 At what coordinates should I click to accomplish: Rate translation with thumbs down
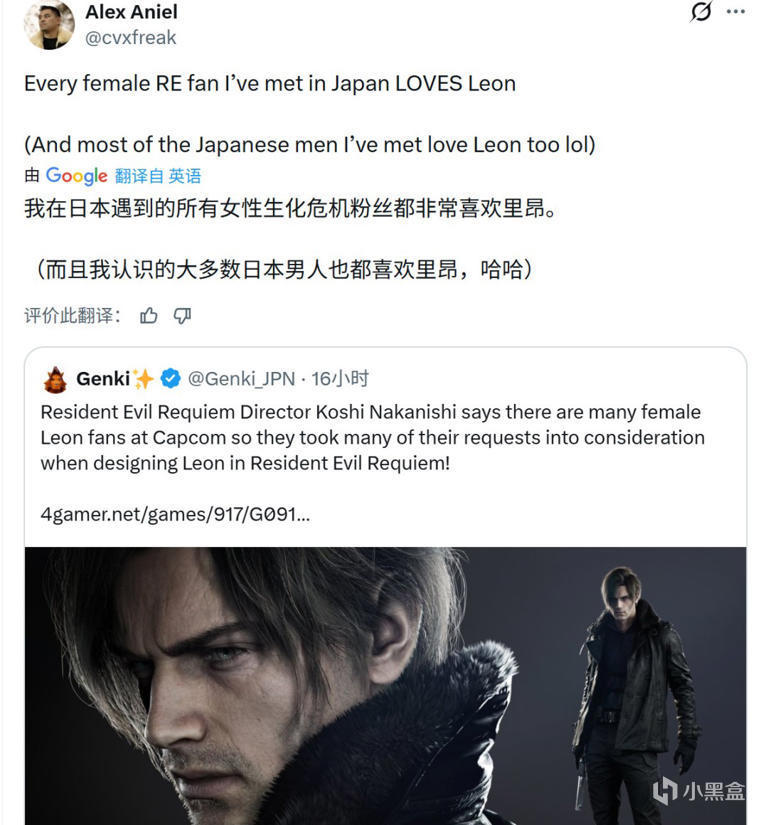[x=183, y=316]
